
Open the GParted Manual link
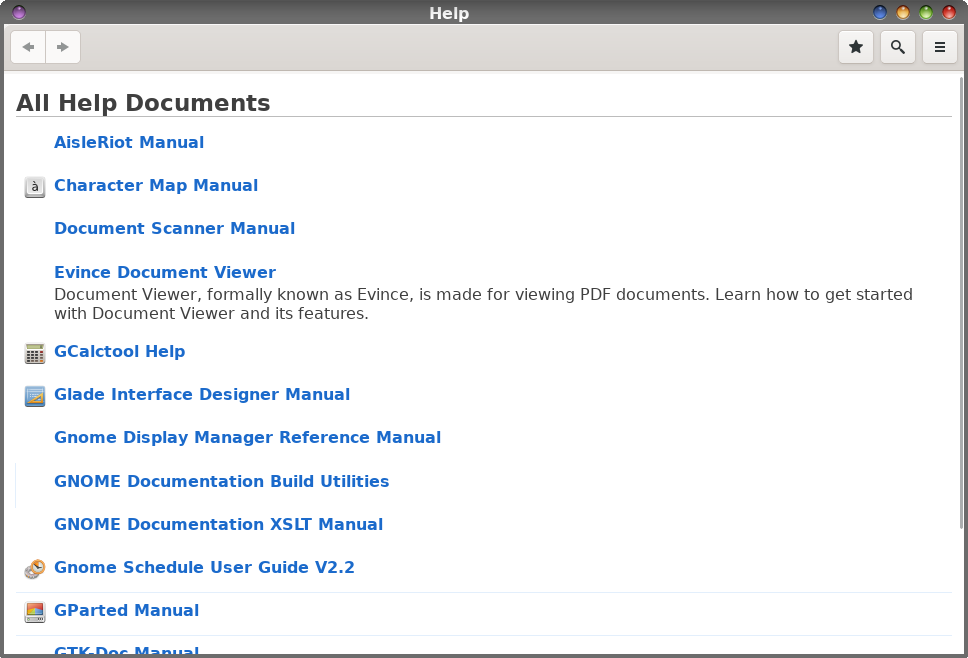click(x=127, y=610)
